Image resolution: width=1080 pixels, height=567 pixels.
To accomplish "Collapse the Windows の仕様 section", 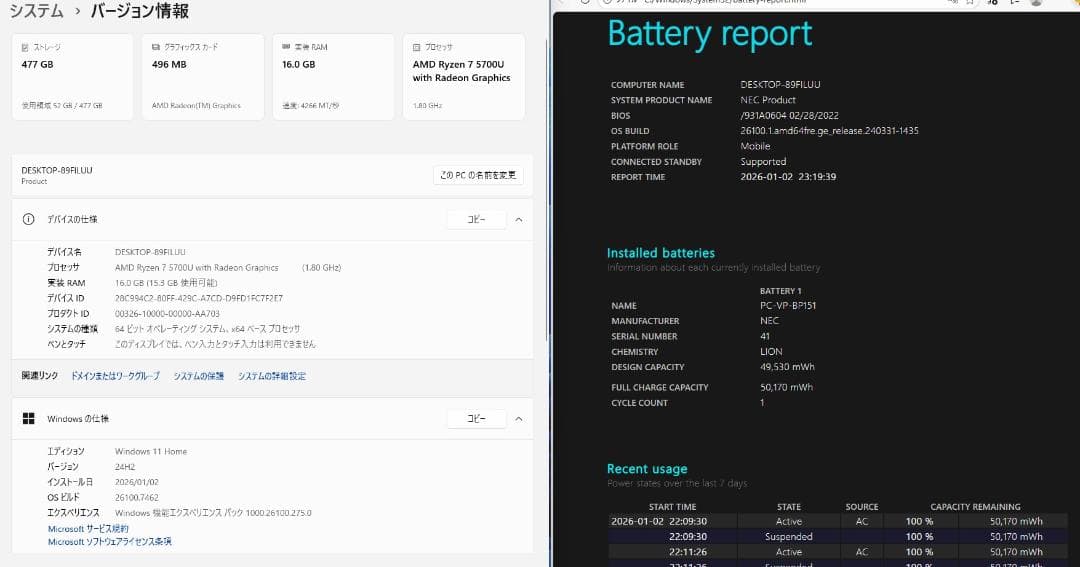I will [x=518, y=418].
